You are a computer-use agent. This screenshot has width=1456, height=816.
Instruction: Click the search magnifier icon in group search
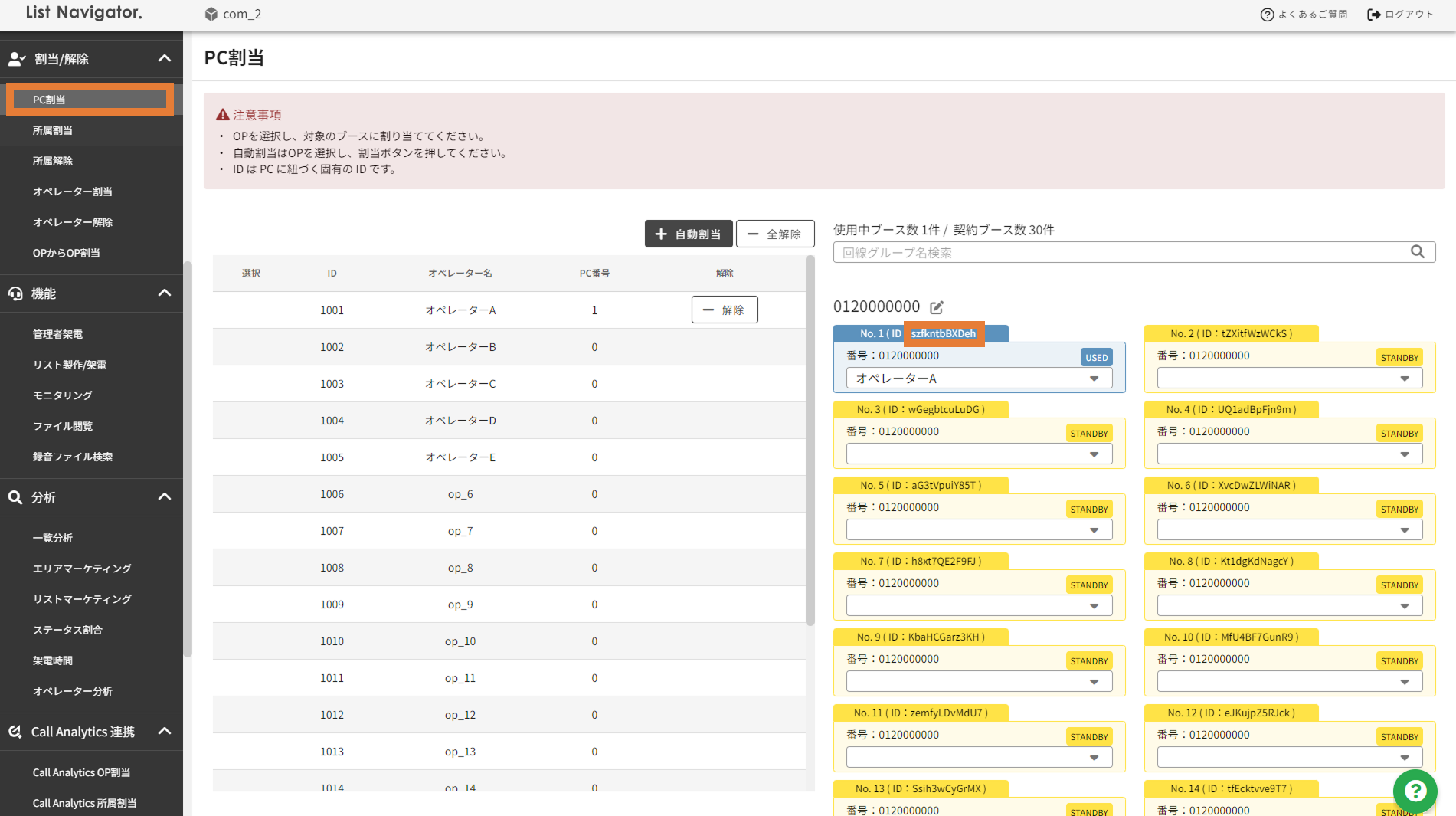[1418, 252]
